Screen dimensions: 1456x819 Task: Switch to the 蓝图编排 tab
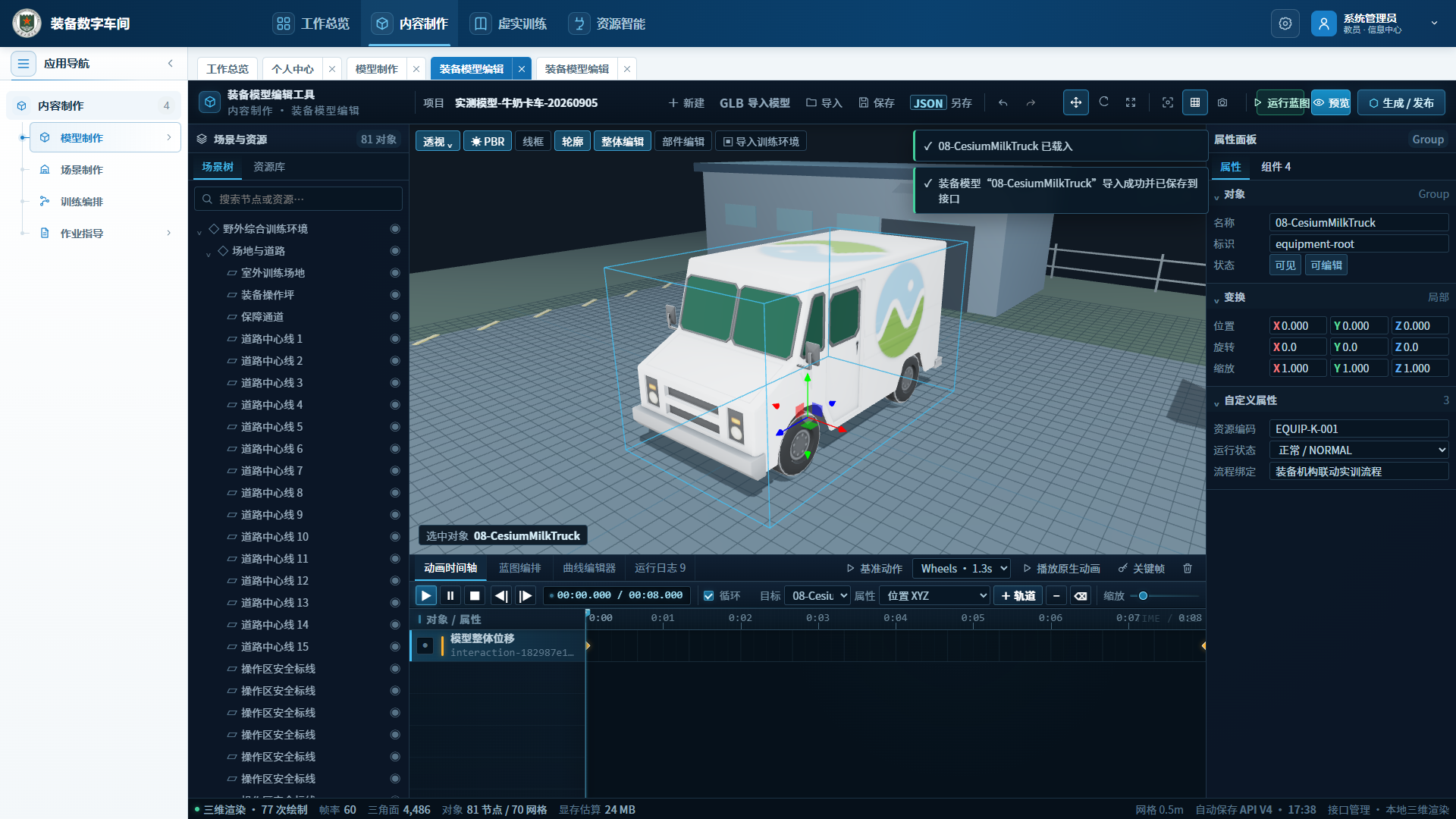click(520, 569)
